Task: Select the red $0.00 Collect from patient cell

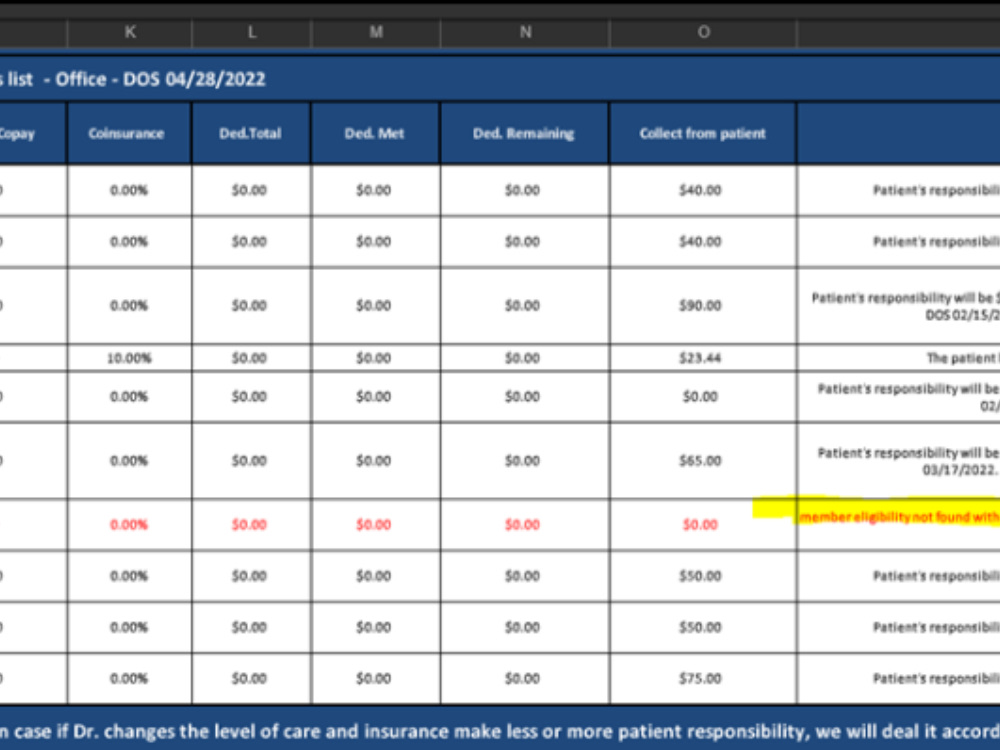Action: tap(703, 524)
